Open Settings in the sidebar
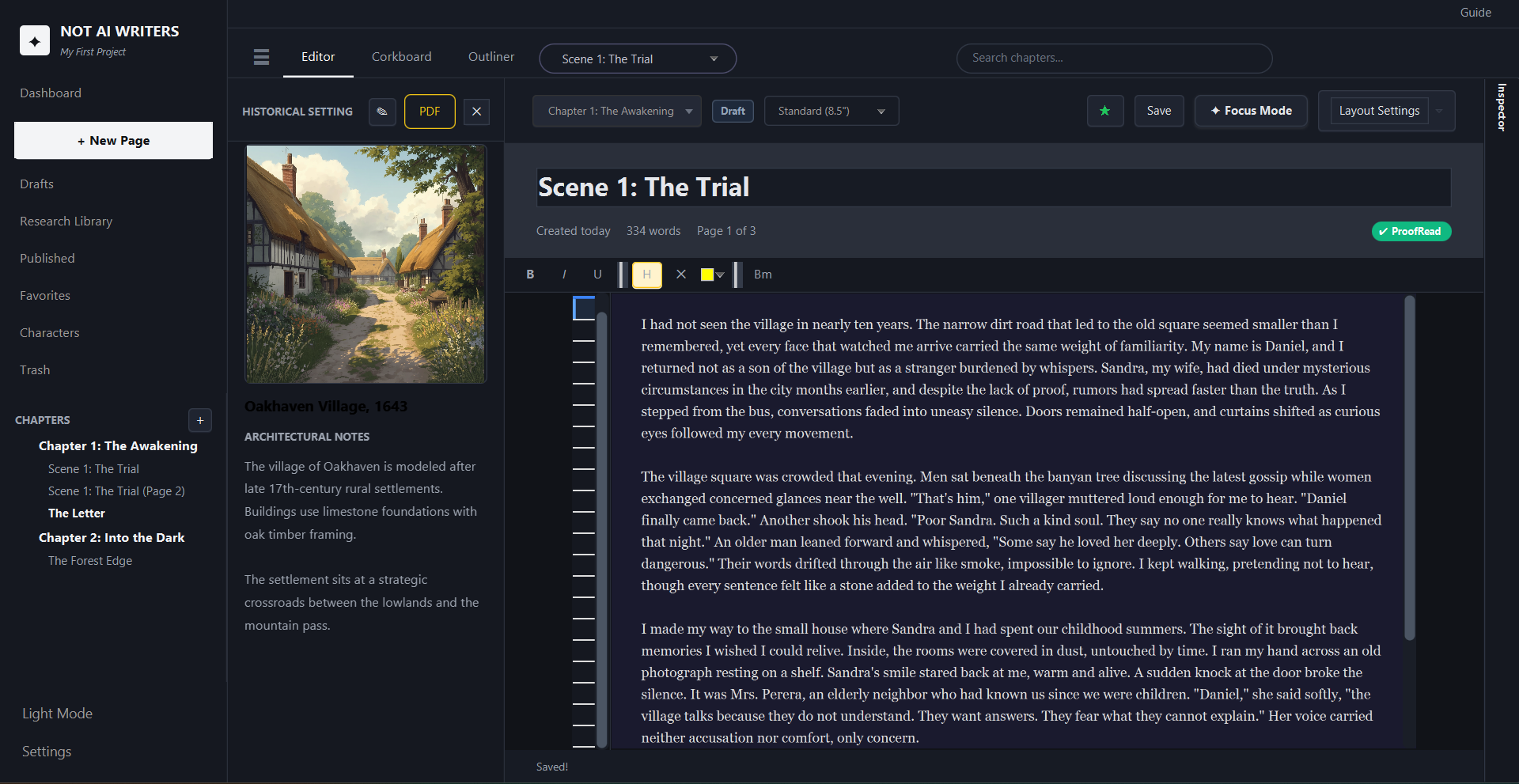 coord(47,752)
